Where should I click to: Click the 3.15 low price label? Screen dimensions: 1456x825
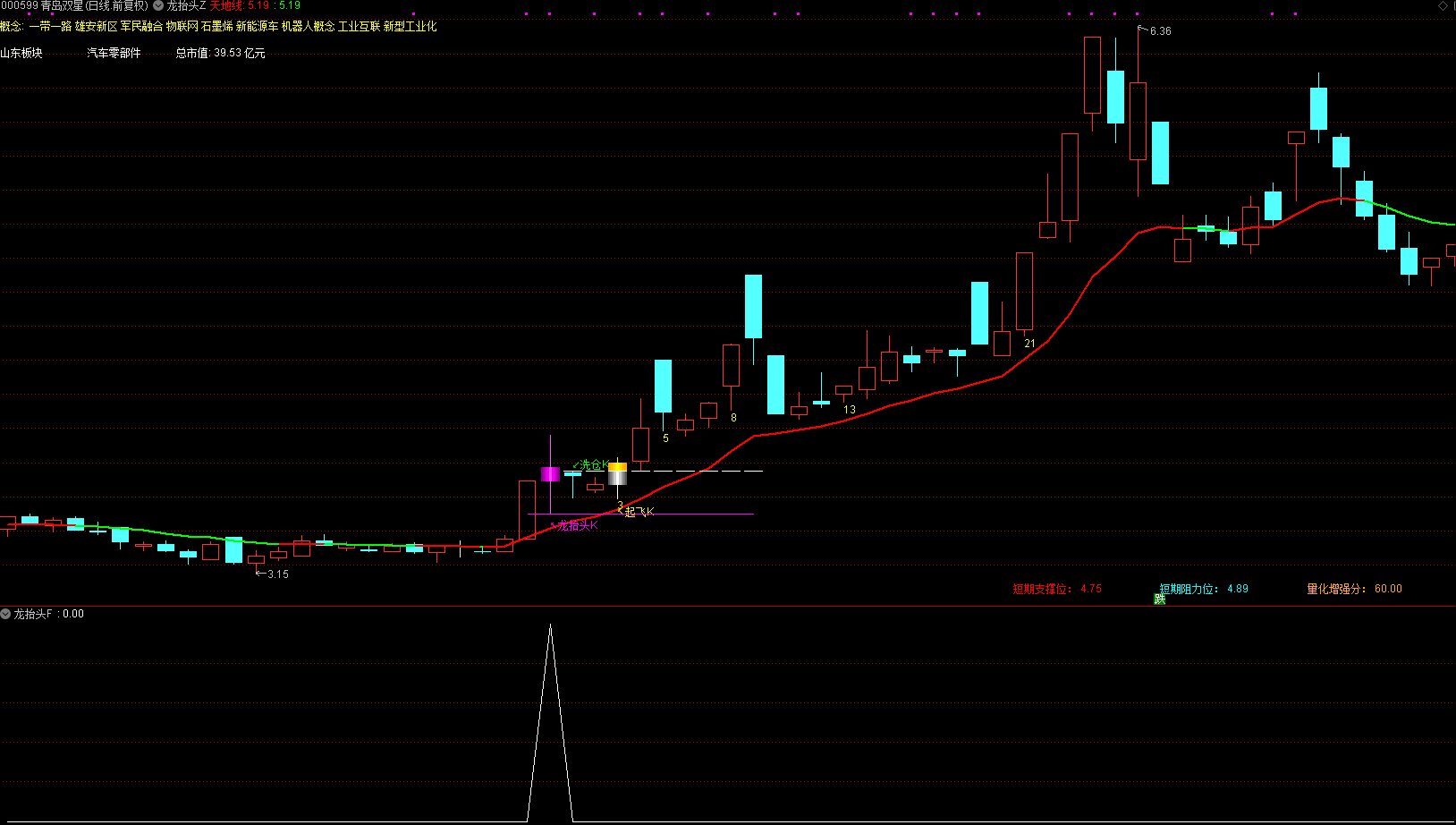(x=278, y=574)
